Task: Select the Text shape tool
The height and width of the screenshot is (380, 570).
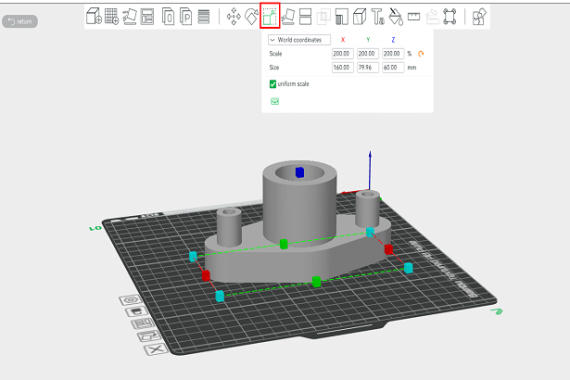Action: (378, 16)
